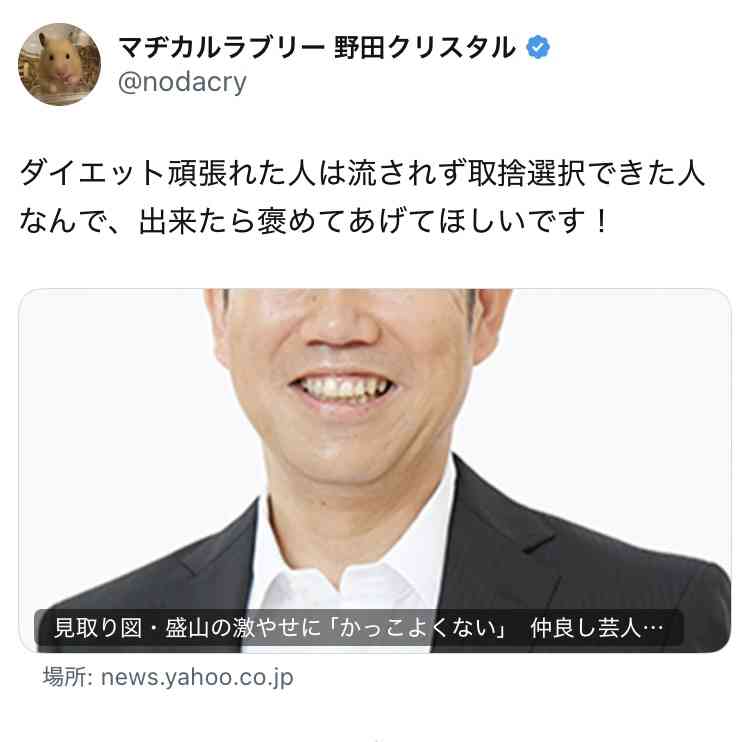750x742 pixels.
Task: Click the truncated 仲良し芸人… headline ending
Action: (x=596, y=628)
